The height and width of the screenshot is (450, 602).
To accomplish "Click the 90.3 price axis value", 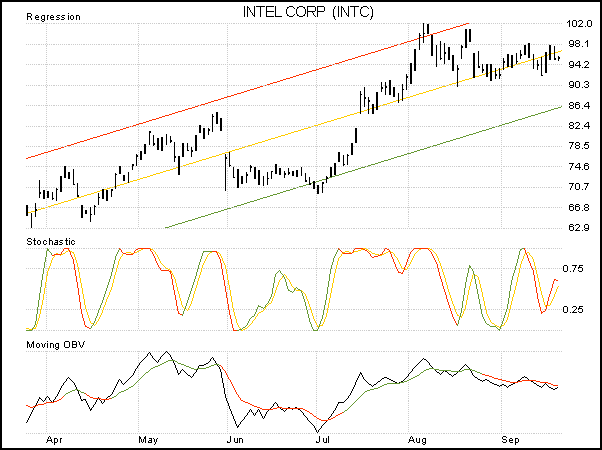I will point(578,85).
